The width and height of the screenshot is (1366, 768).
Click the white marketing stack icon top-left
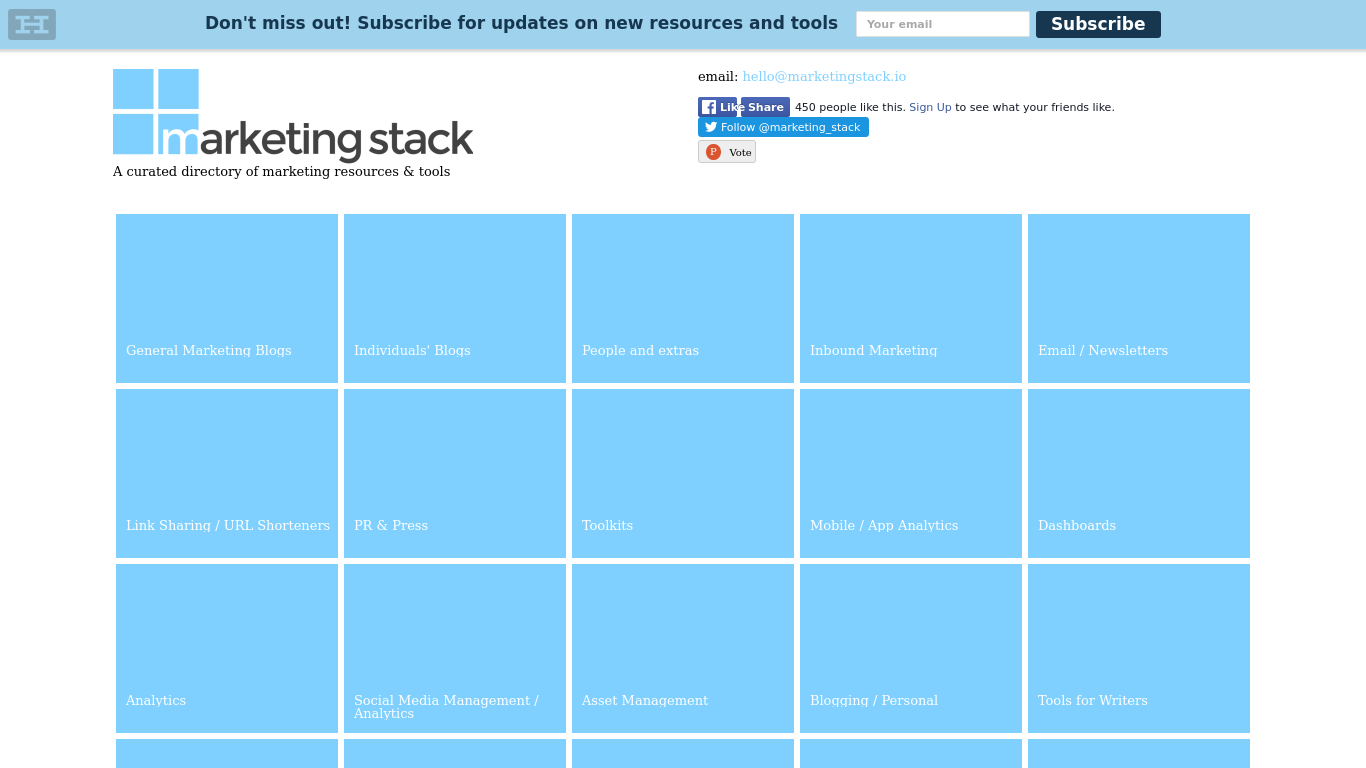[31, 24]
